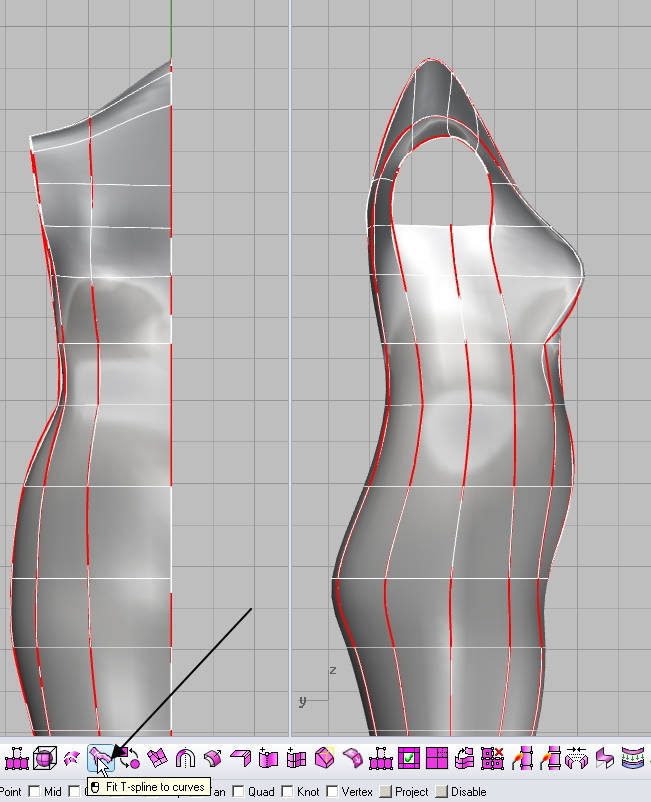
Task: Choose the insert edge tool, a plain surface with plus
Action: [268, 758]
